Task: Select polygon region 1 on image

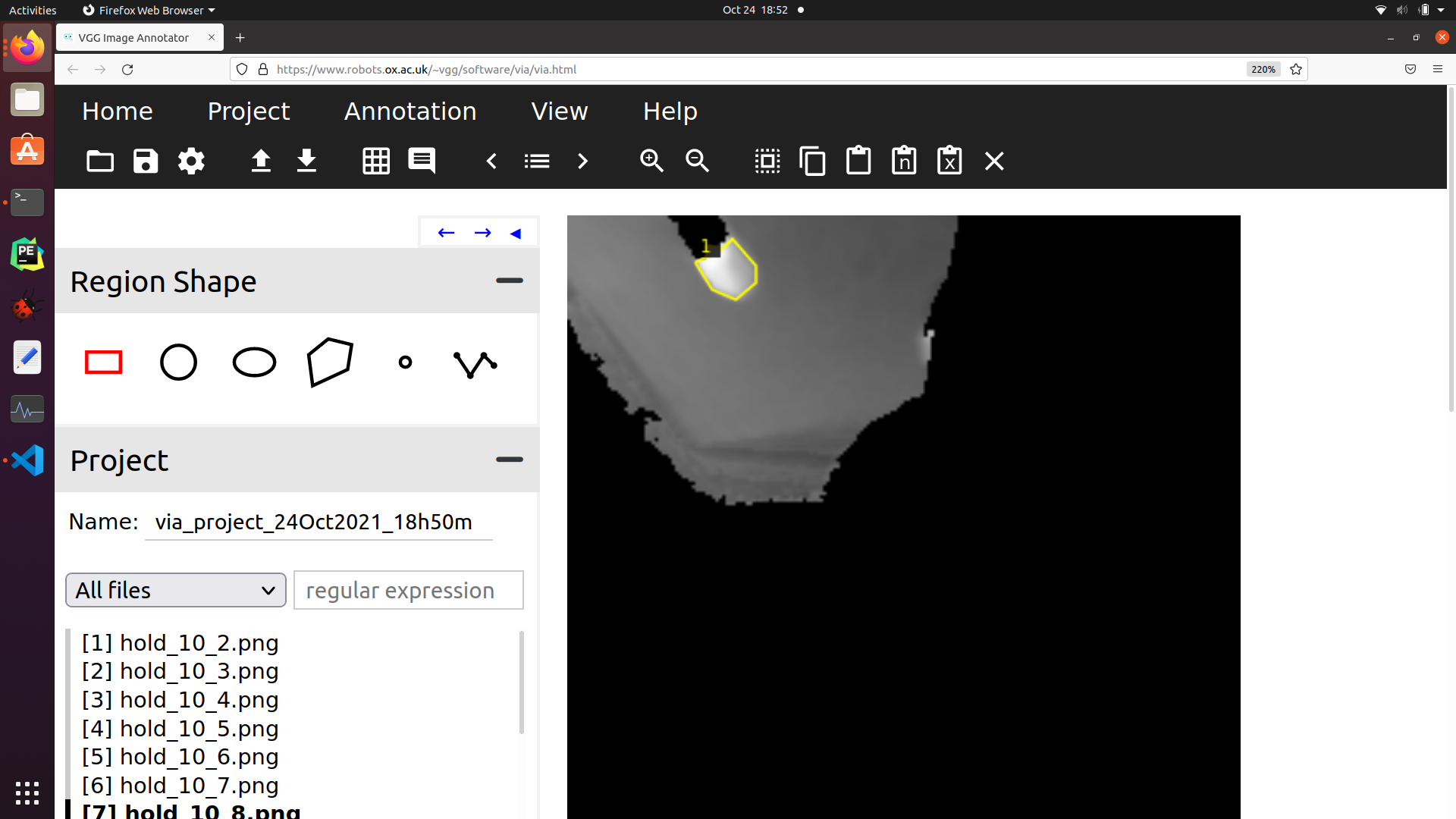Action: coord(728,271)
